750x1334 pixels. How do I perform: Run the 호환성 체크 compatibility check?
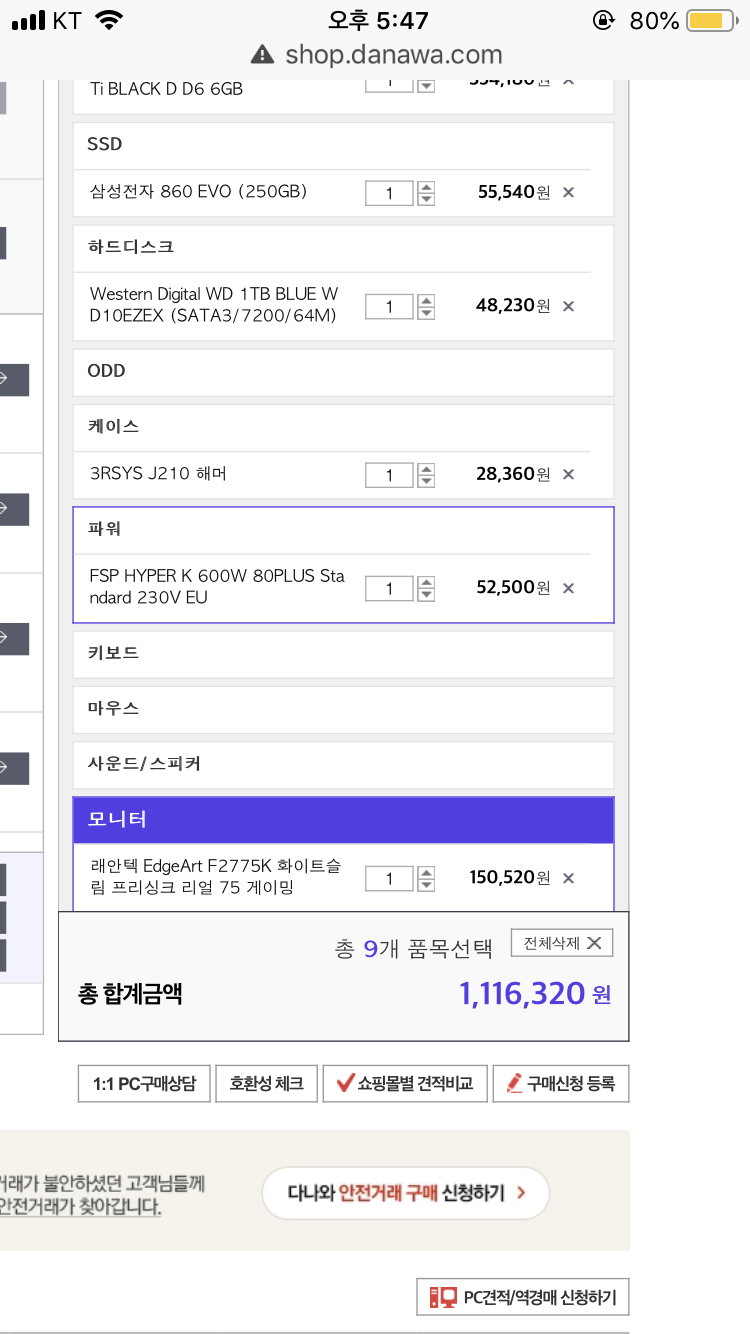266,1084
